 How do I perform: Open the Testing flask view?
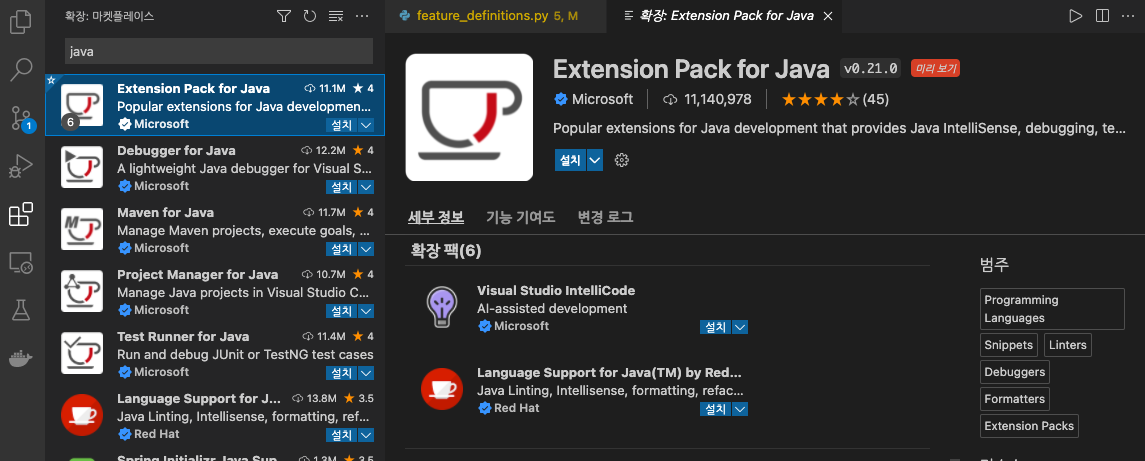20,310
